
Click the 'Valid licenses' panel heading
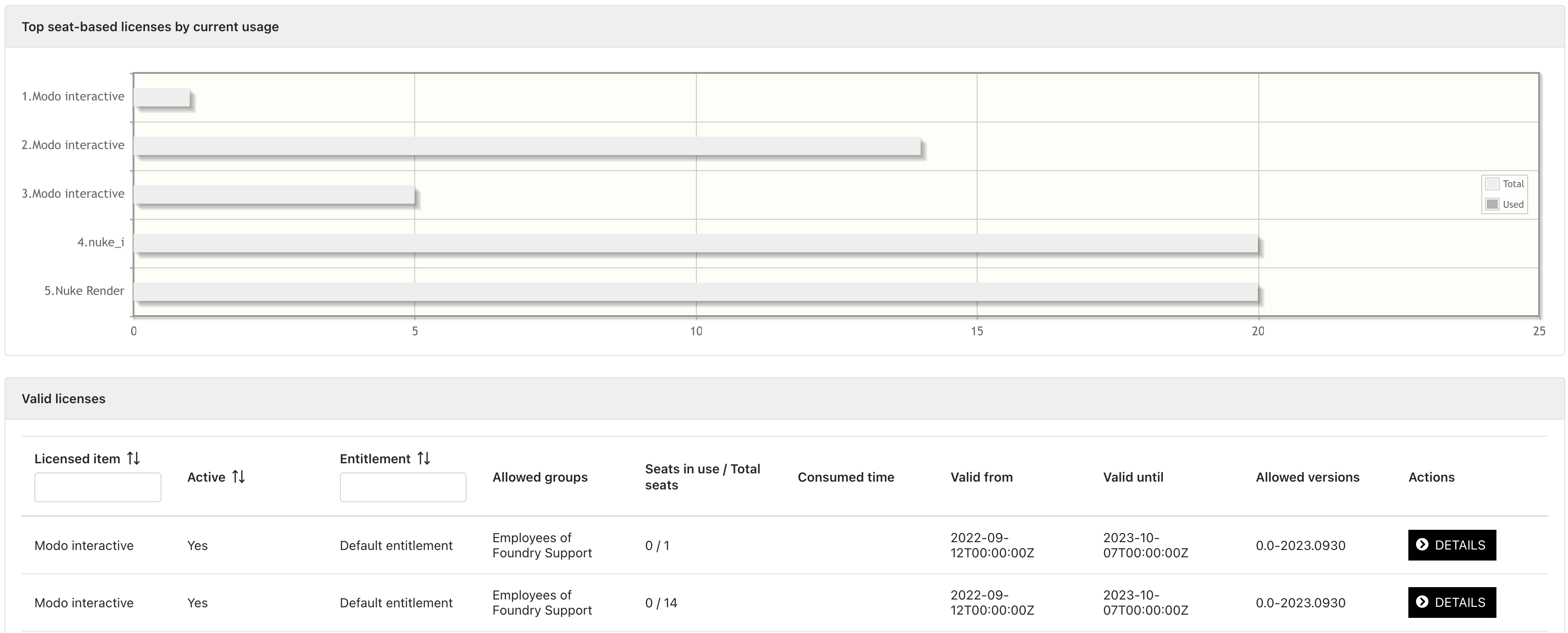(63, 399)
